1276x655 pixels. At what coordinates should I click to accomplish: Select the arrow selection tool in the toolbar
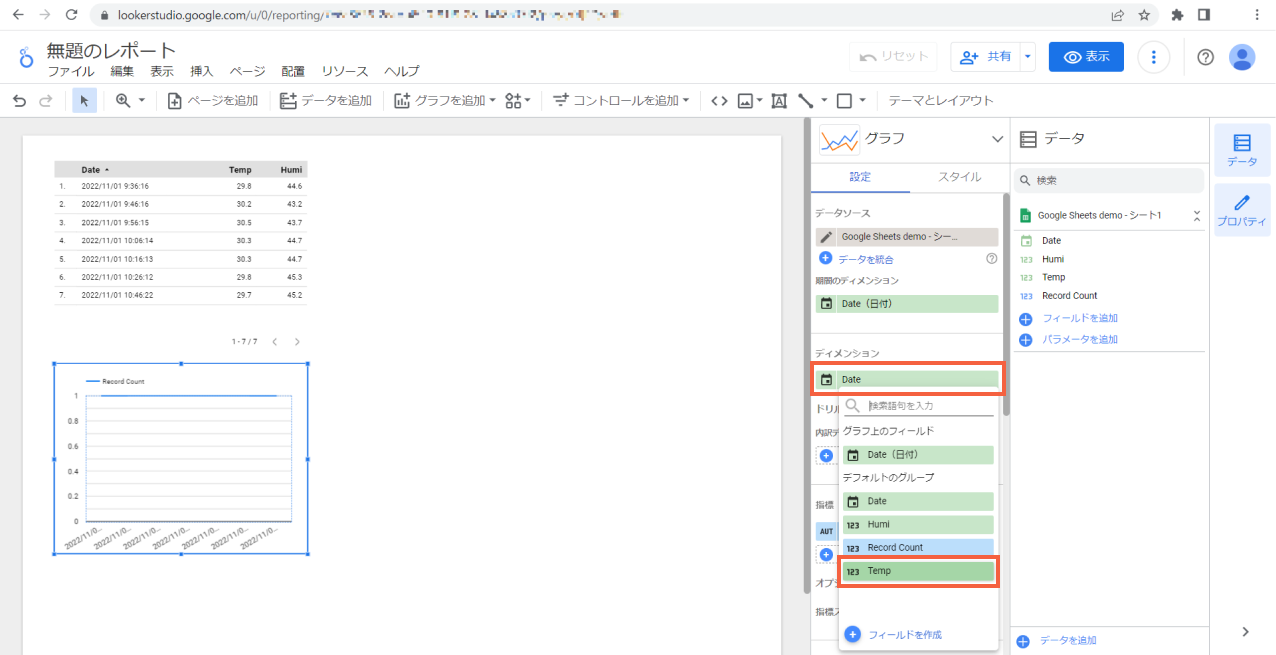pos(85,100)
